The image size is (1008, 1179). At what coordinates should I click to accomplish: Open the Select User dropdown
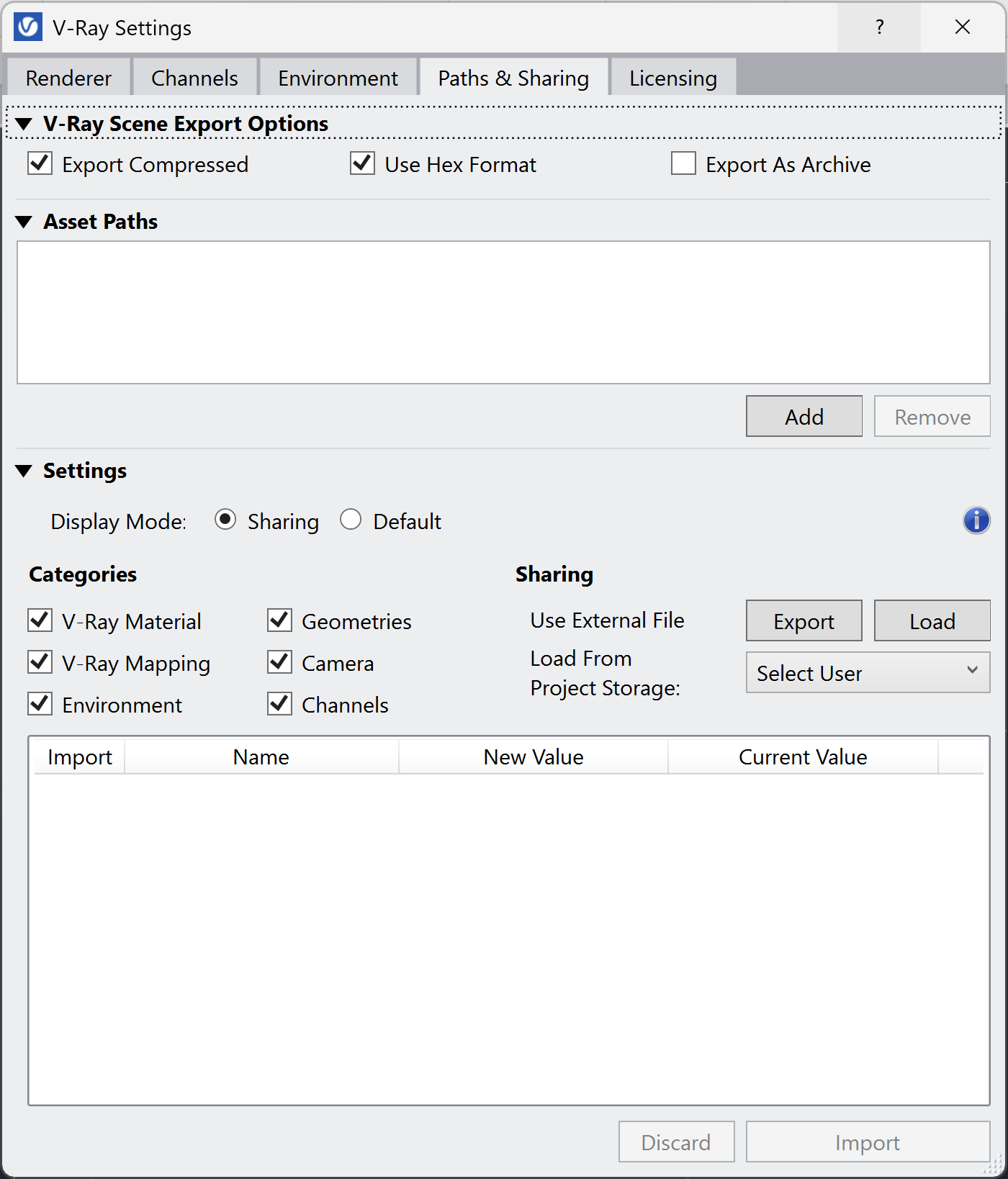coord(868,672)
